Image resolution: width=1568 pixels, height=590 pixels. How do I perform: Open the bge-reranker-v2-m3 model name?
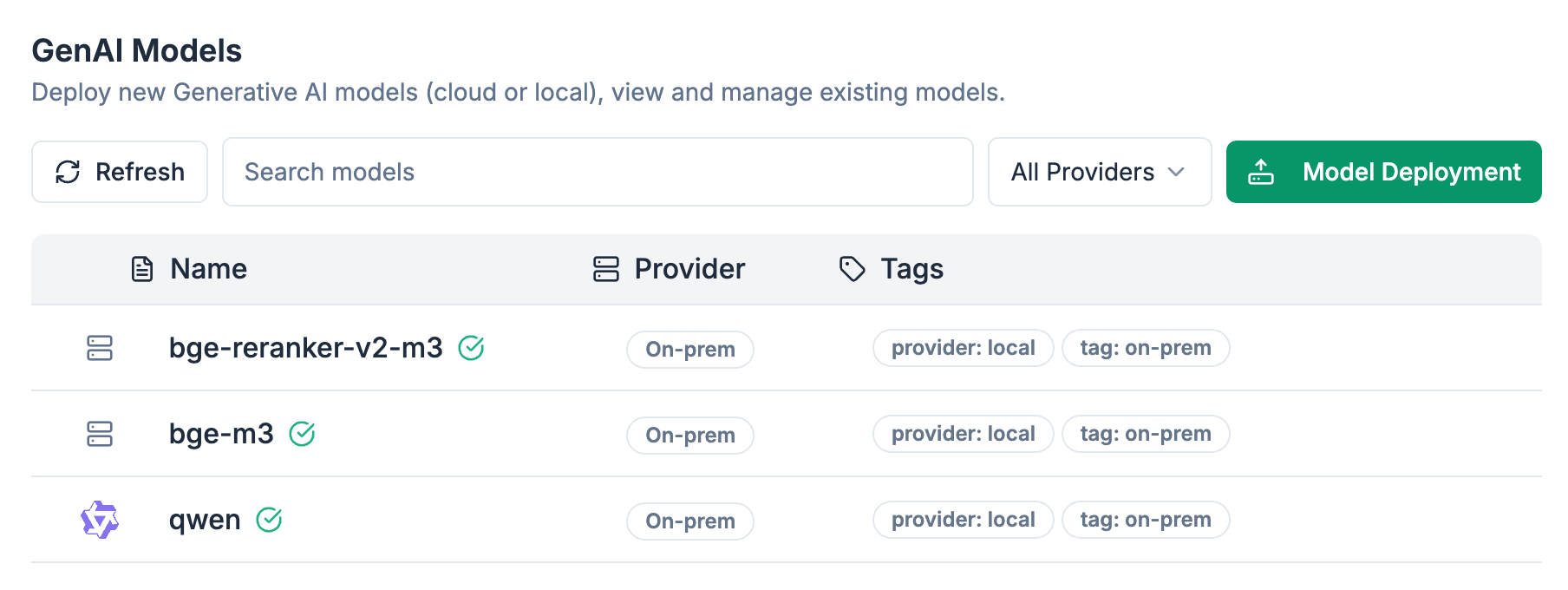pyautogui.click(x=305, y=348)
